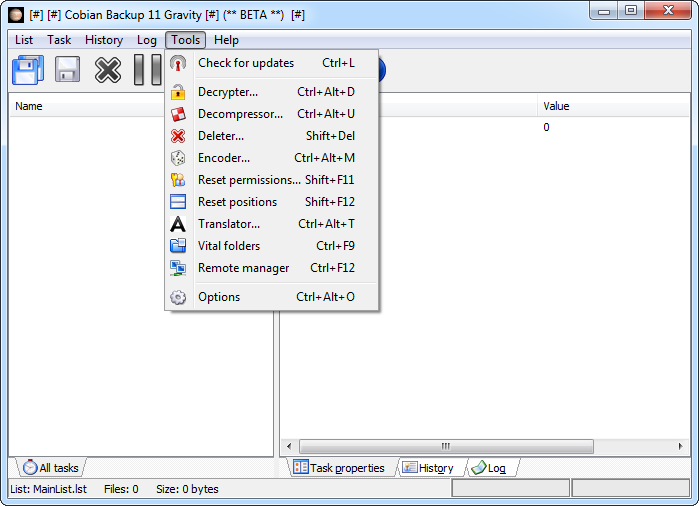Open Options menu entry
The height and width of the screenshot is (506, 699).
[272, 297]
